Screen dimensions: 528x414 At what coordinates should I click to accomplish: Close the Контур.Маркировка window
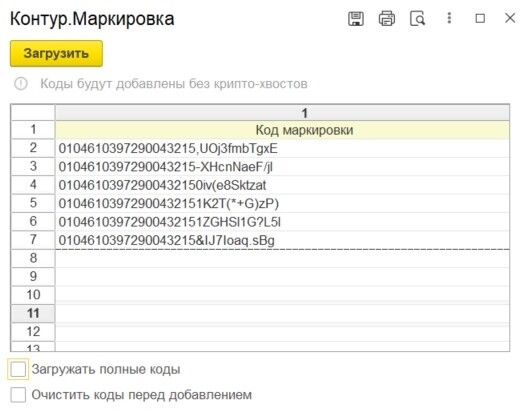click(x=510, y=18)
